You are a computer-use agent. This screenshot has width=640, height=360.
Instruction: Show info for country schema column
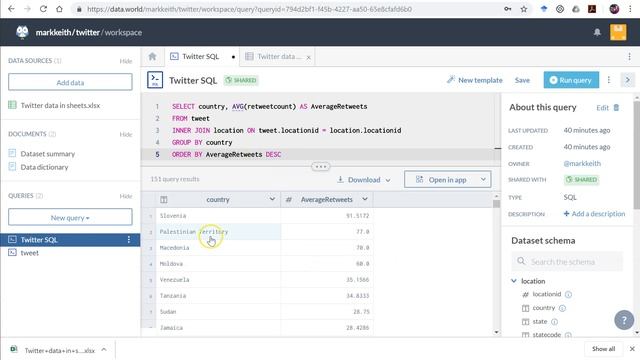point(562,308)
